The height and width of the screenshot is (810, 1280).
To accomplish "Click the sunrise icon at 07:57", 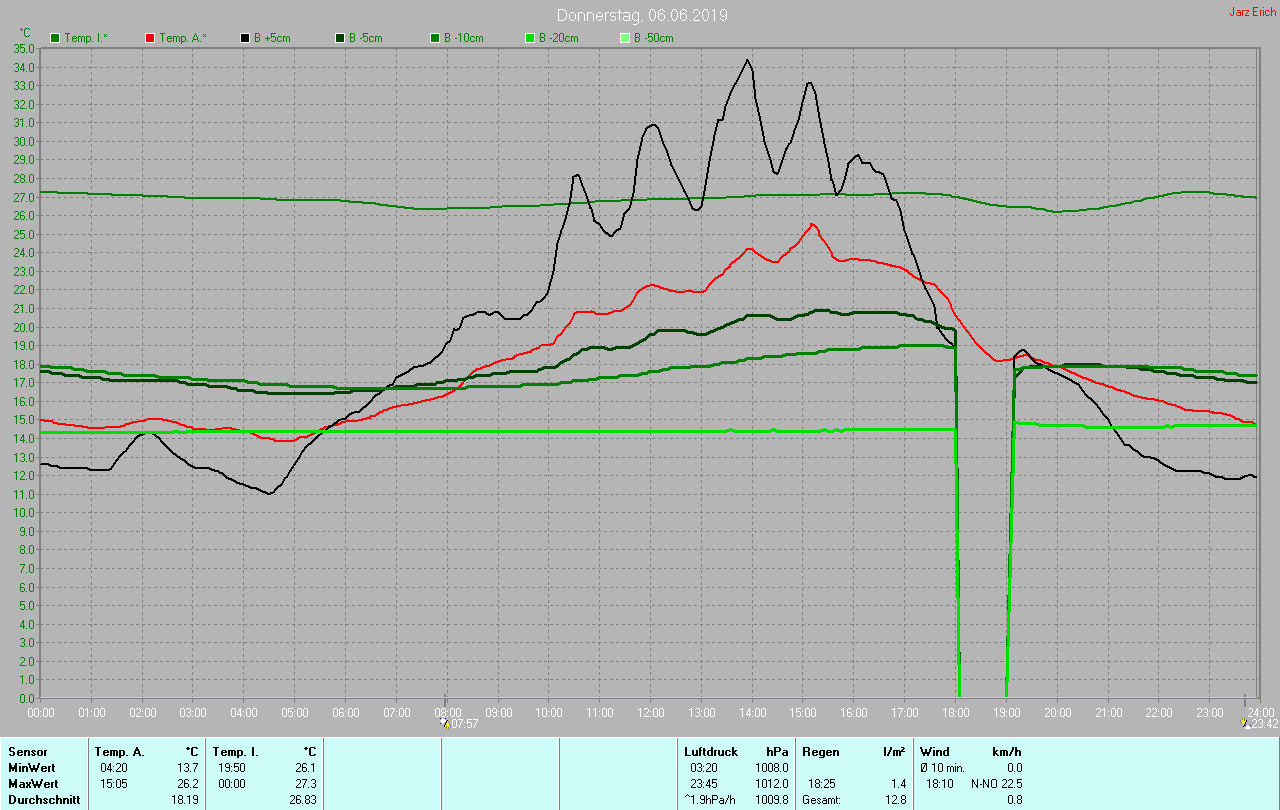I will pyautogui.click(x=444, y=722).
